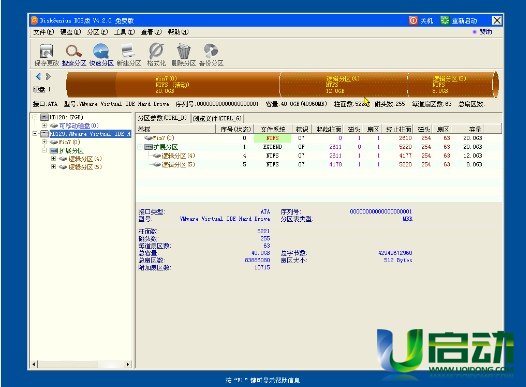
Task: Click the 删除分区 trash bin icon
Action: click(x=183, y=55)
